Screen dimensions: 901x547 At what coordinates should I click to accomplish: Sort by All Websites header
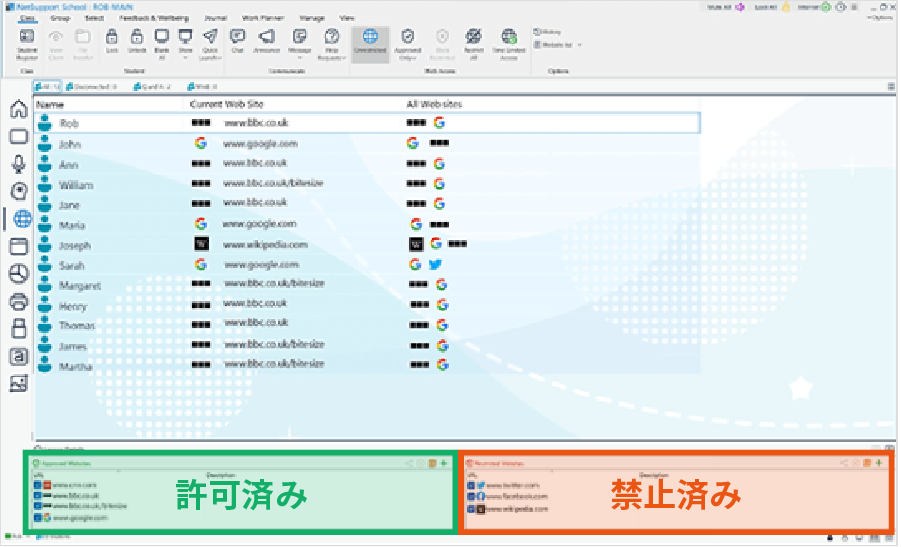(434, 104)
